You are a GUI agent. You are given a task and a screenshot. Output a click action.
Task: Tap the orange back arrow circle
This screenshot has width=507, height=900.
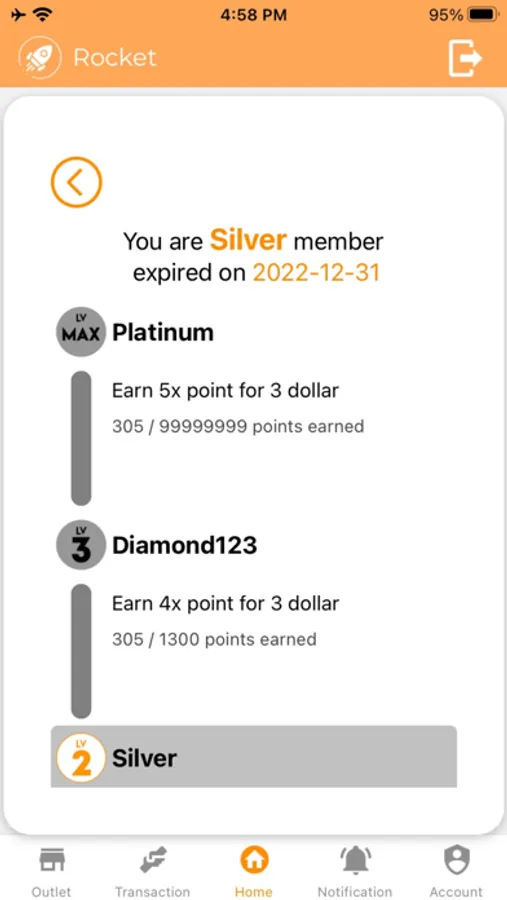(x=76, y=182)
